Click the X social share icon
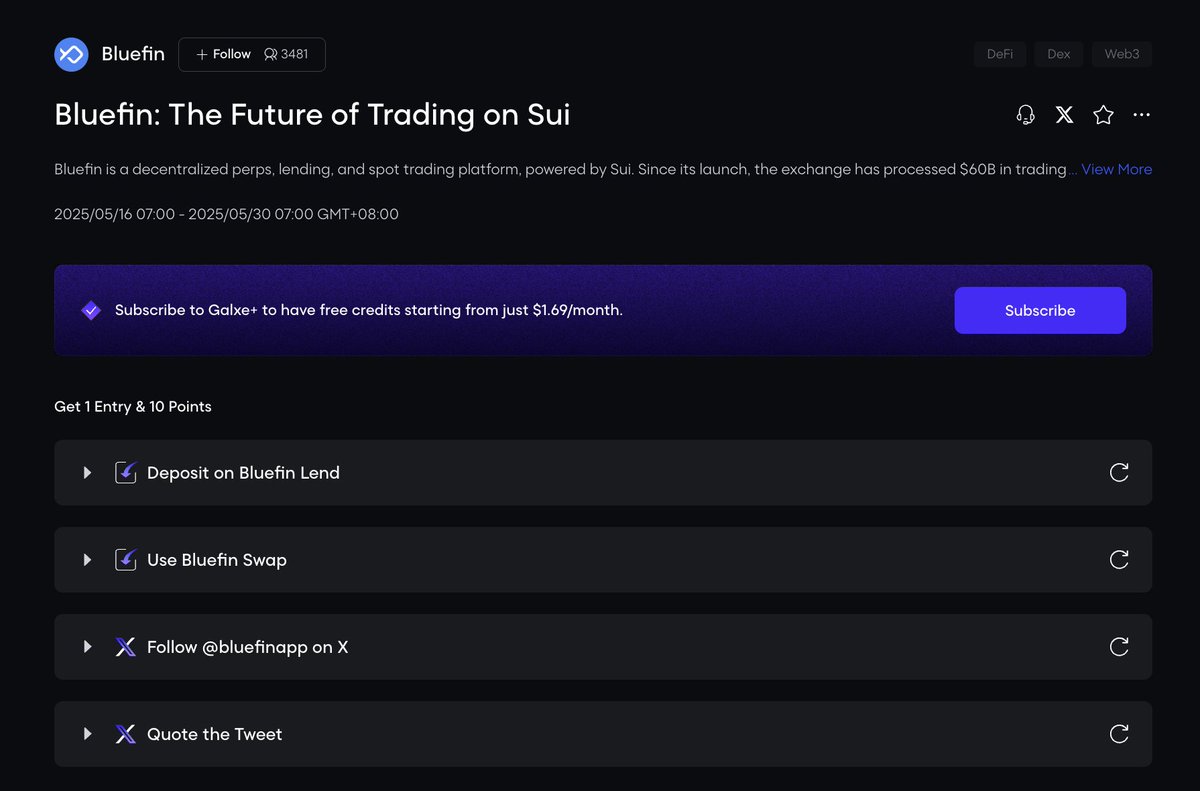The height and width of the screenshot is (791, 1200). pos(1064,115)
